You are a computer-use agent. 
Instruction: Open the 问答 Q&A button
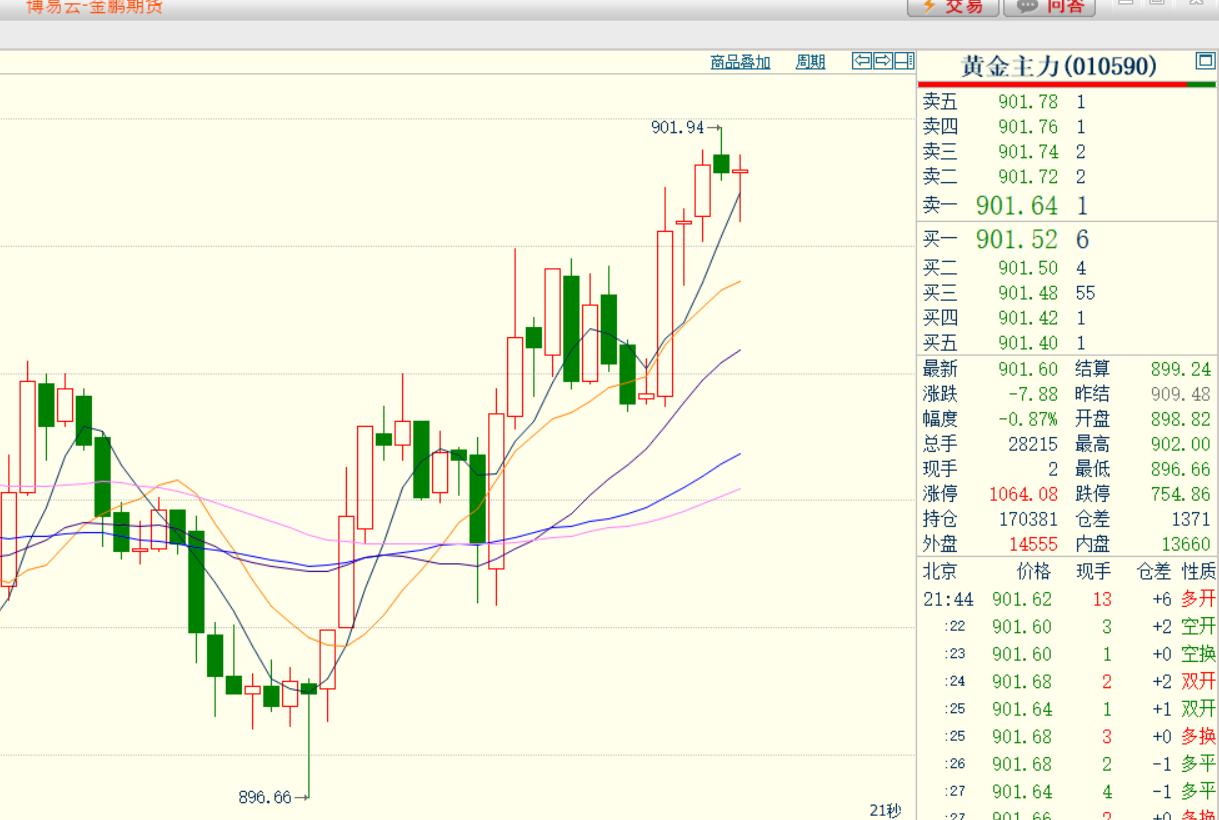1050,7
